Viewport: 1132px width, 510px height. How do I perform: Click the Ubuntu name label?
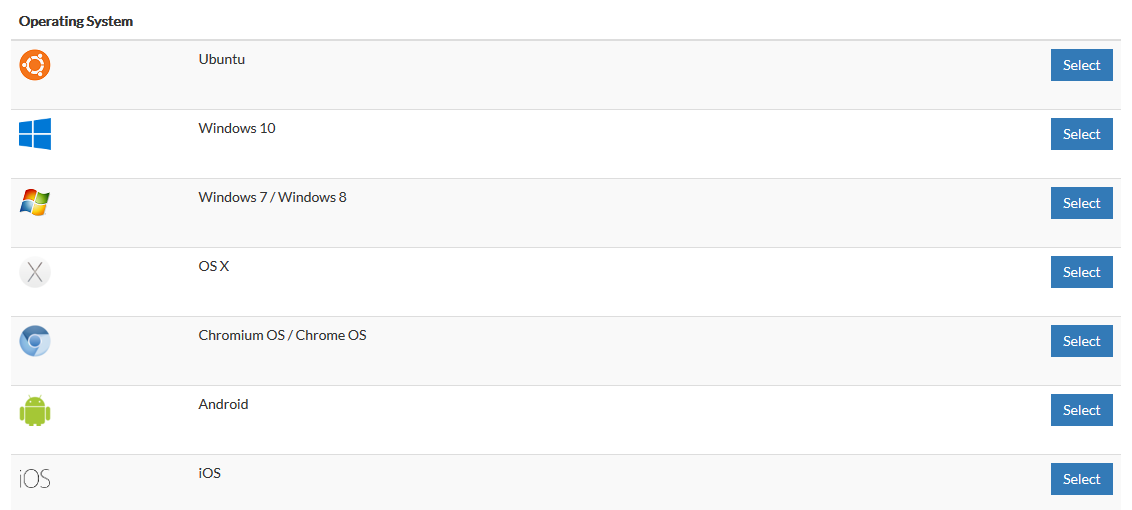pyautogui.click(x=222, y=59)
